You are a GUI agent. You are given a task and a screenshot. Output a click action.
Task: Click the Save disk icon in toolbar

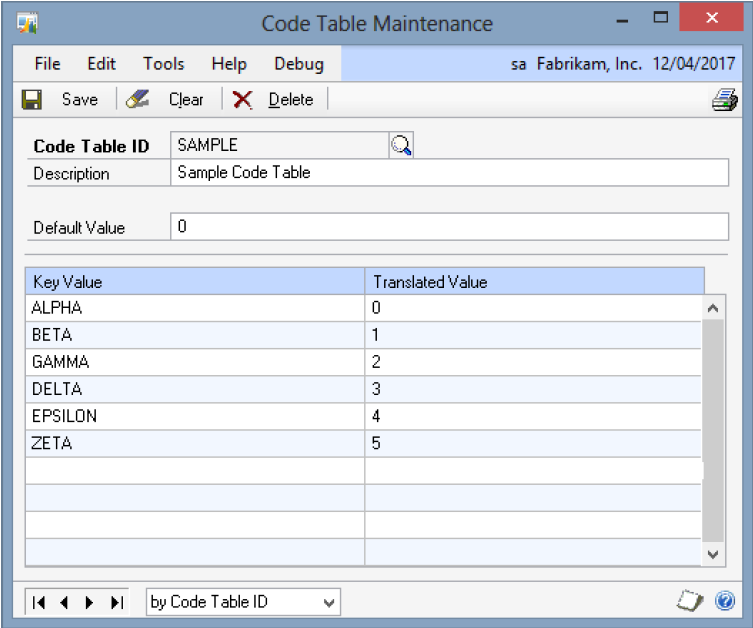tap(32, 100)
